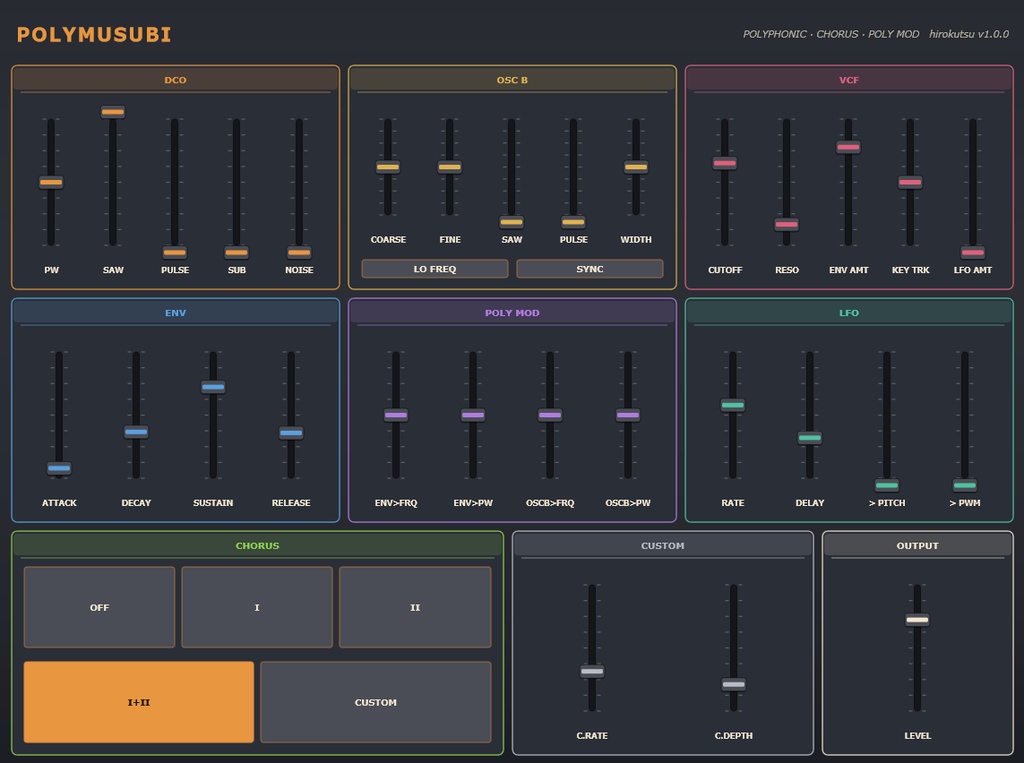Click the POLY MOD OSCB>FRQ slider handle
Image resolution: width=1024 pixels, height=763 pixels.
click(x=550, y=415)
